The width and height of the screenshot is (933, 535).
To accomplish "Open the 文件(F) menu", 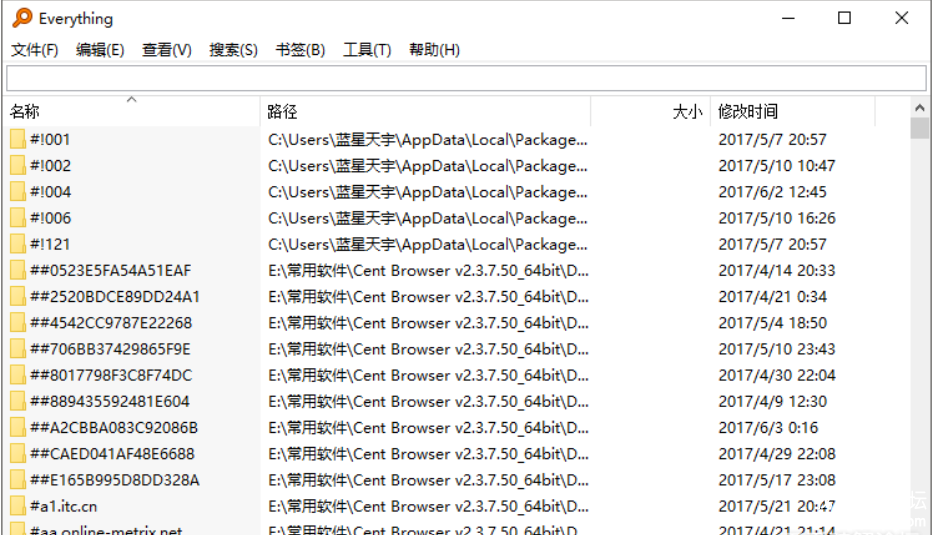I will (x=35, y=50).
